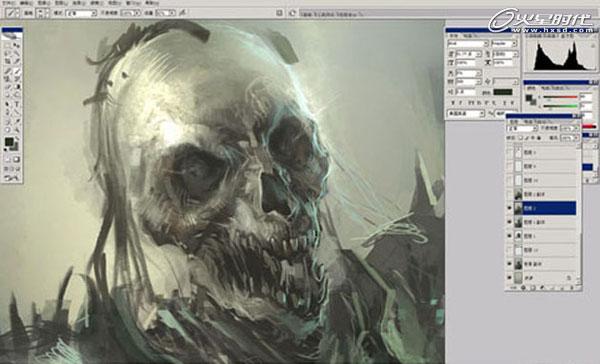Select the Clone Stamp tool
The height and width of the screenshot is (364, 600).
coord(7,78)
